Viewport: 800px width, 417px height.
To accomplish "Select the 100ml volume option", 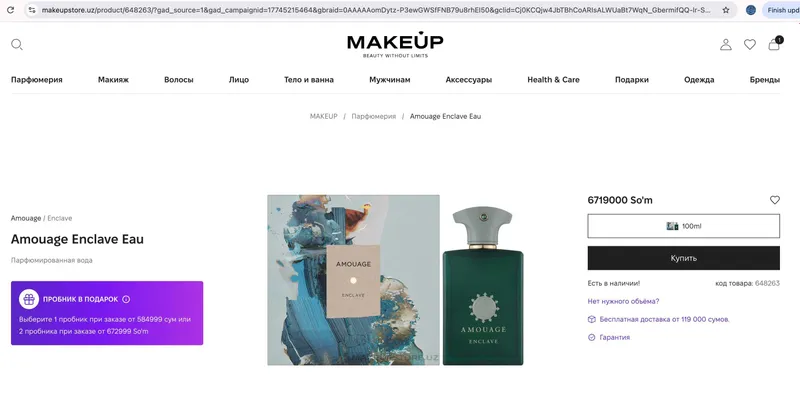I will click(684, 226).
